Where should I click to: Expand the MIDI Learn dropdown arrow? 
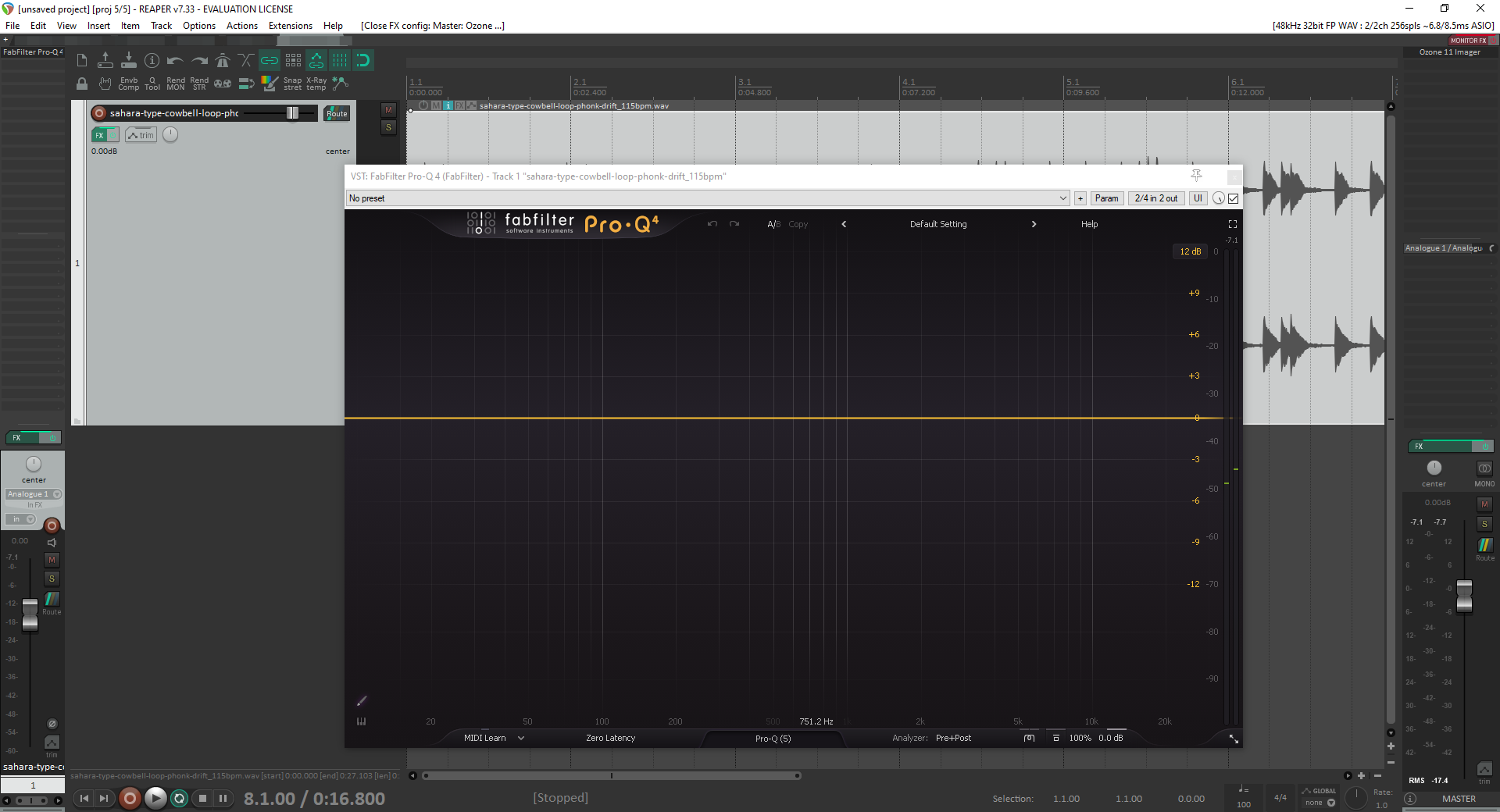521,738
